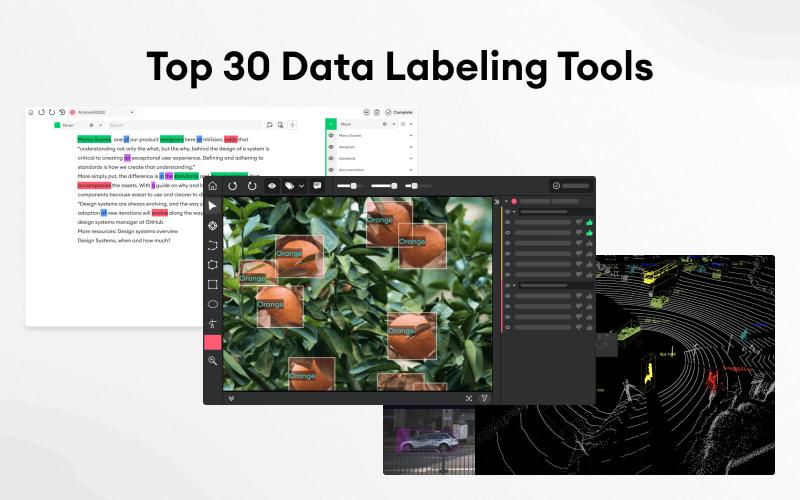Click the fullscreen icon below the orange image
Image resolution: width=800 pixels, height=500 pixels.
click(468, 397)
